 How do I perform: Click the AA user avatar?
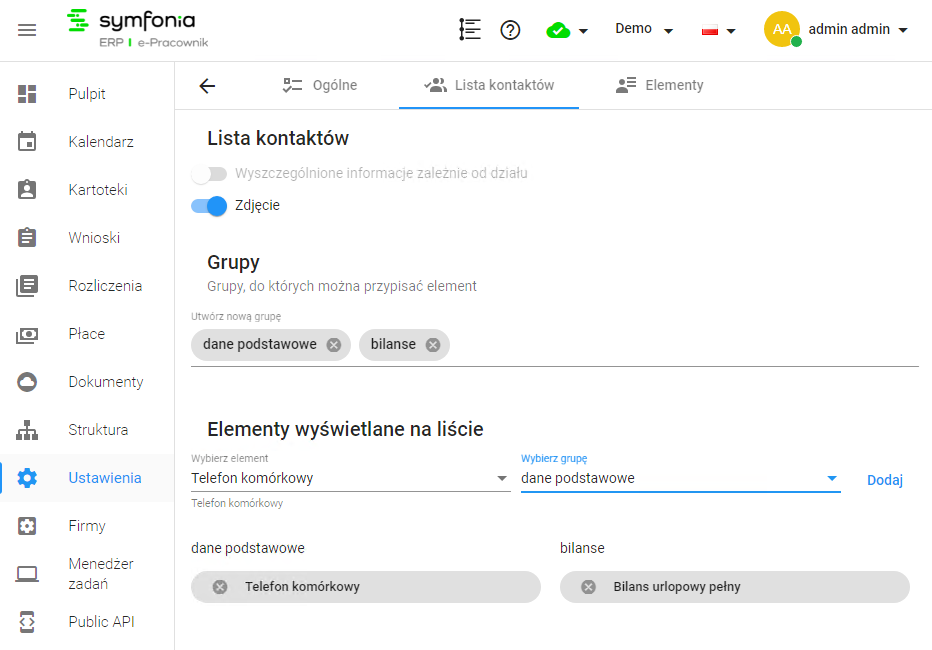coord(782,29)
